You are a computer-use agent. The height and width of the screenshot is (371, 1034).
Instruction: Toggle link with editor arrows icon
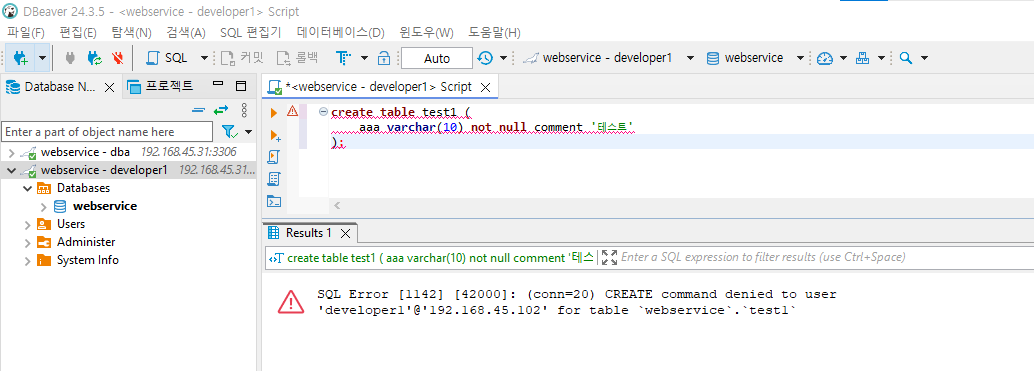[220, 110]
